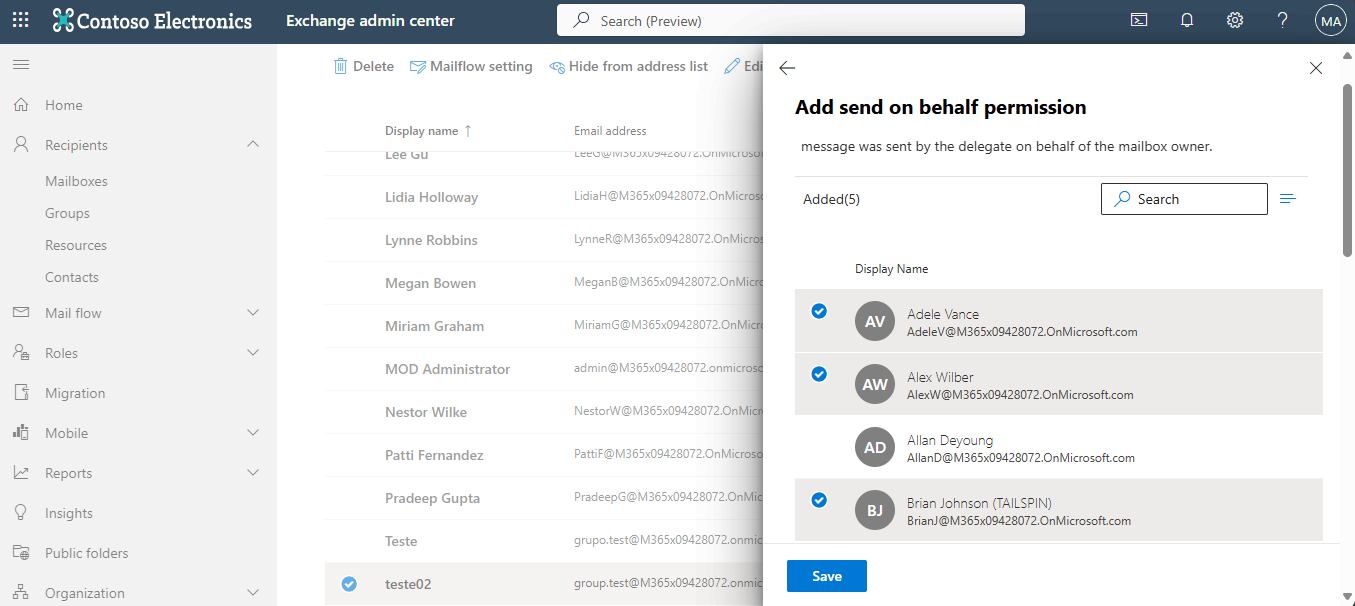Deselect Brian Johnson (TAILSPIN) checkbox
This screenshot has width=1355, height=606.
(x=819, y=500)
